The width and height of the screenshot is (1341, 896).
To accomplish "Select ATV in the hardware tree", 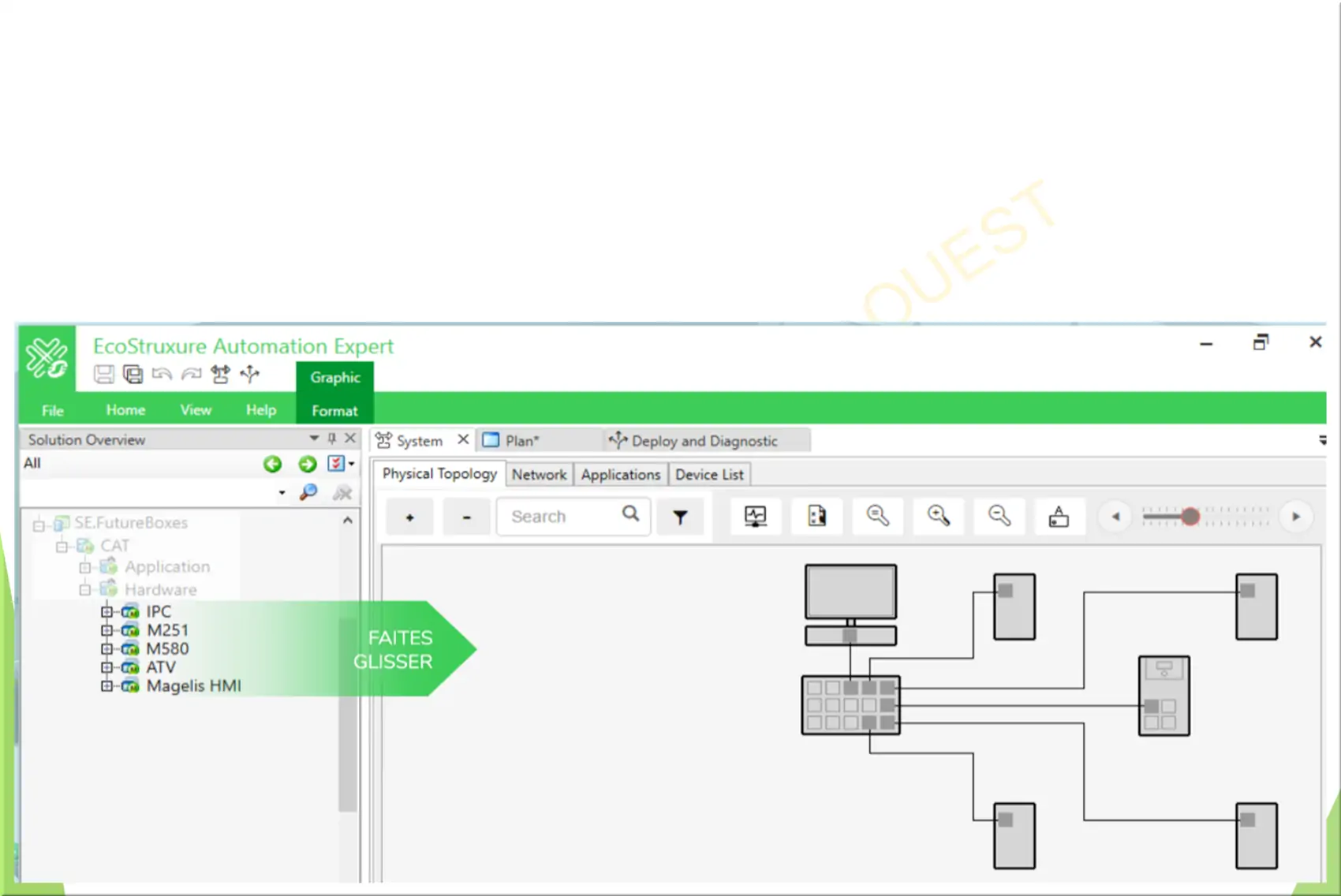I will tap(162, 667).
